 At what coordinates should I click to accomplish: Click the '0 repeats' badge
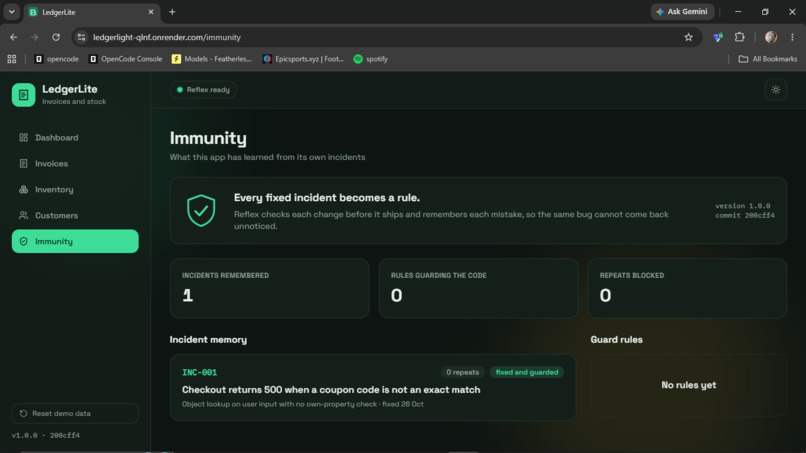point(462,372)
